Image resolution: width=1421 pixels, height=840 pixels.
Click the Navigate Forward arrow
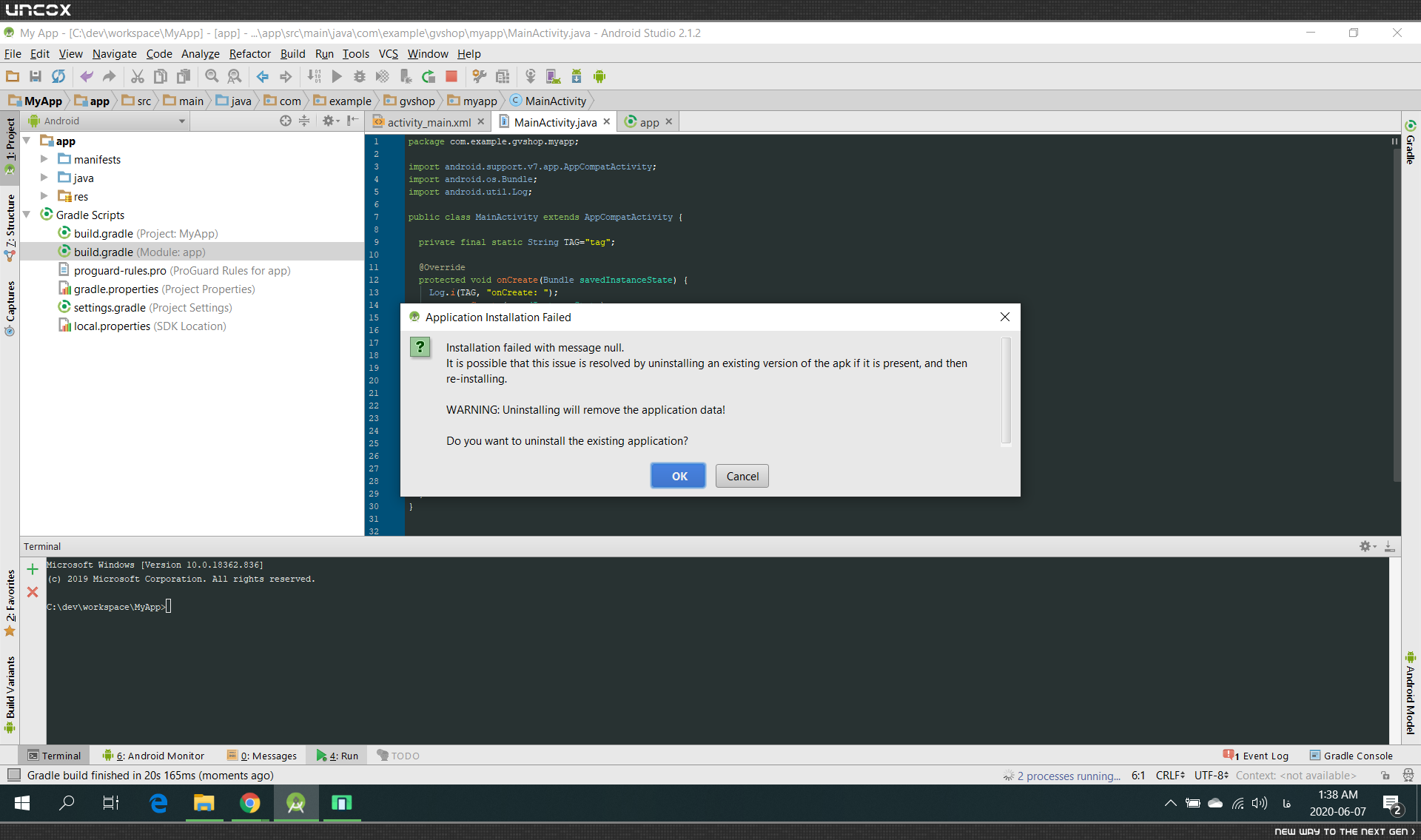click(286, 76)
